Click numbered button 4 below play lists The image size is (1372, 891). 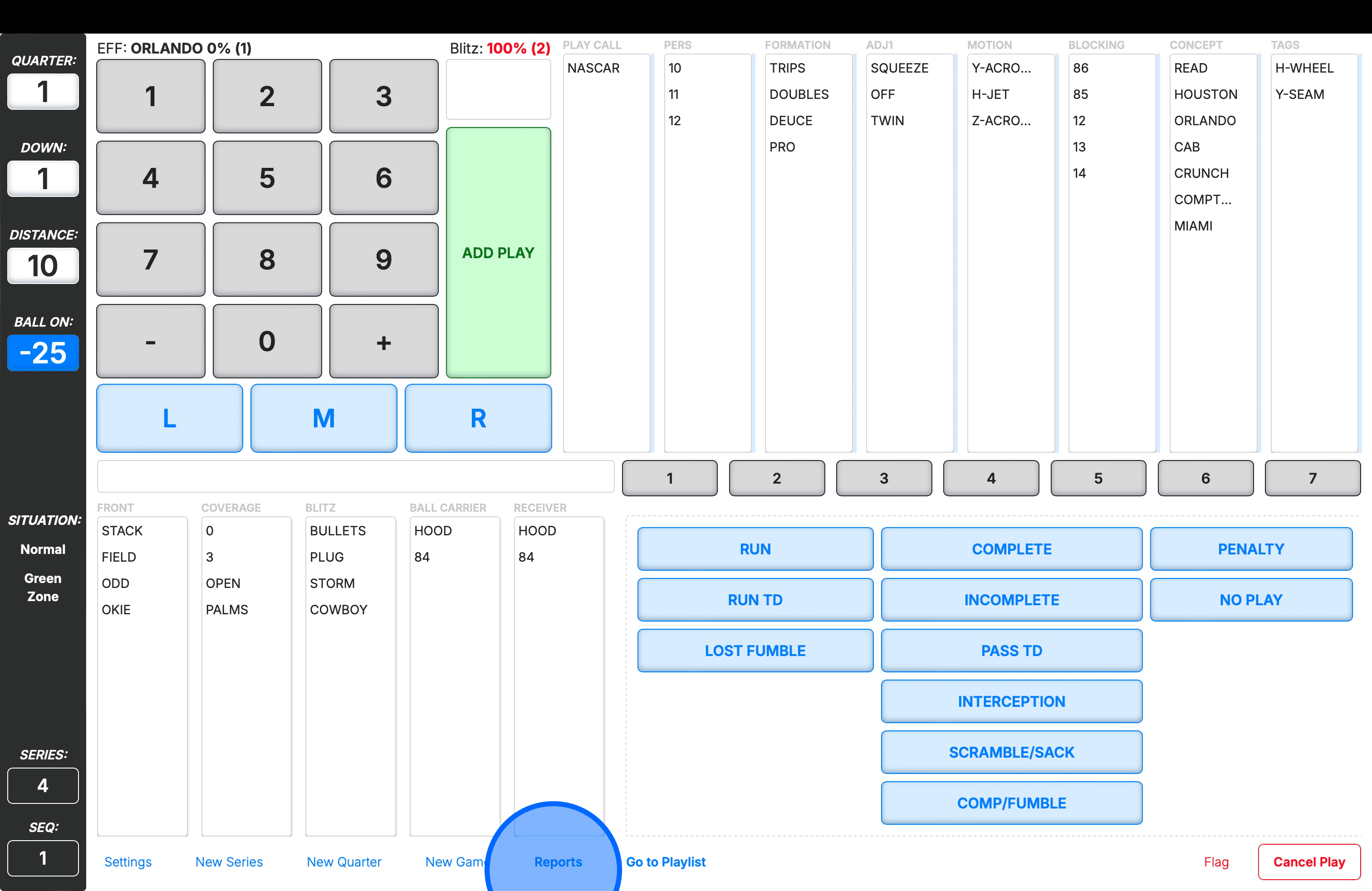tap(991, 478)
